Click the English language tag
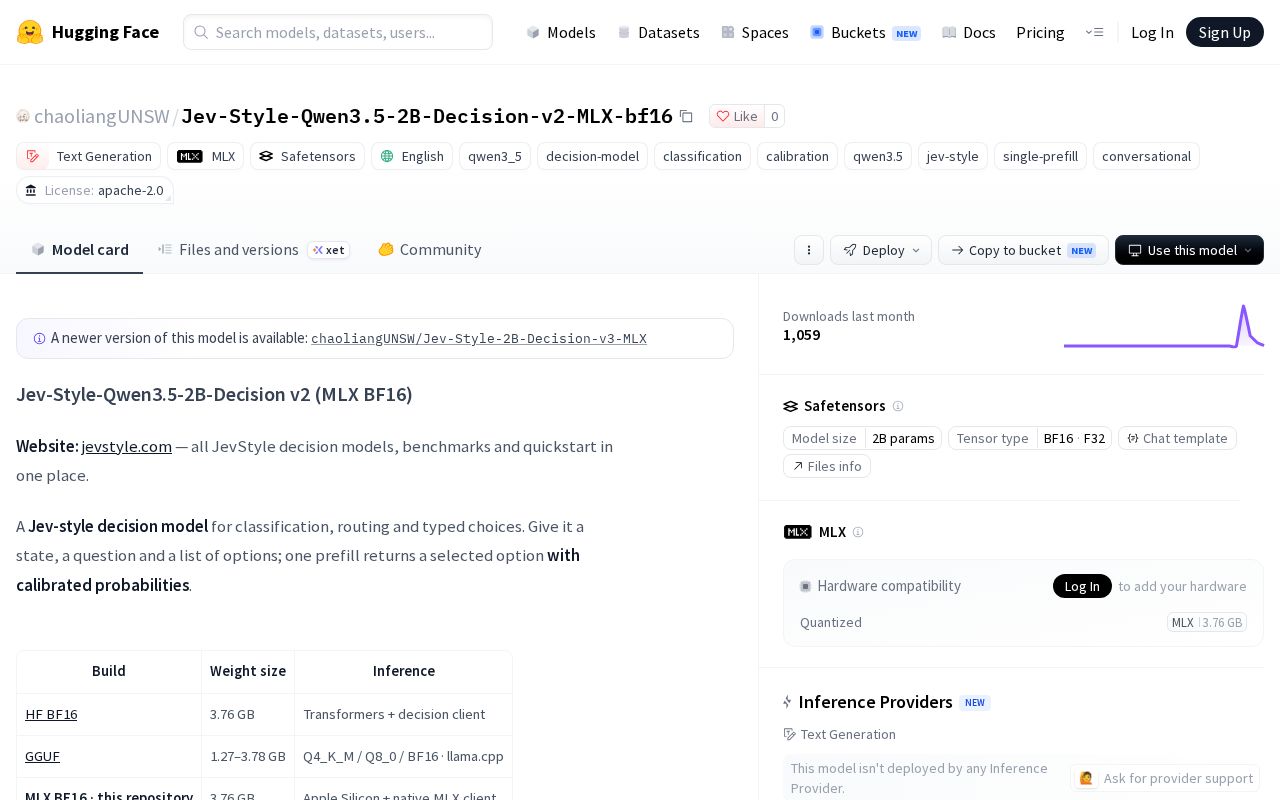This screenshot has width=1280, height=800. [412, 156]
